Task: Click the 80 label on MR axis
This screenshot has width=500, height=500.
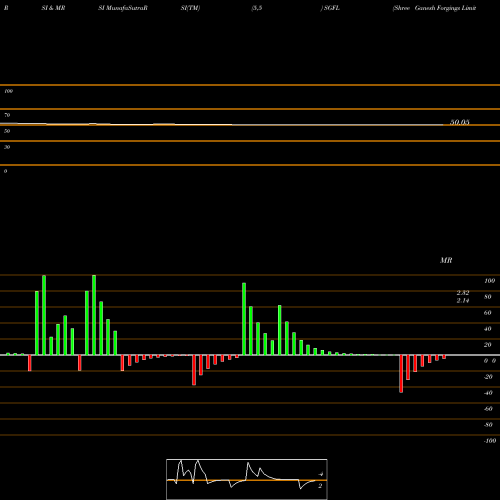Action: point(488,297)
